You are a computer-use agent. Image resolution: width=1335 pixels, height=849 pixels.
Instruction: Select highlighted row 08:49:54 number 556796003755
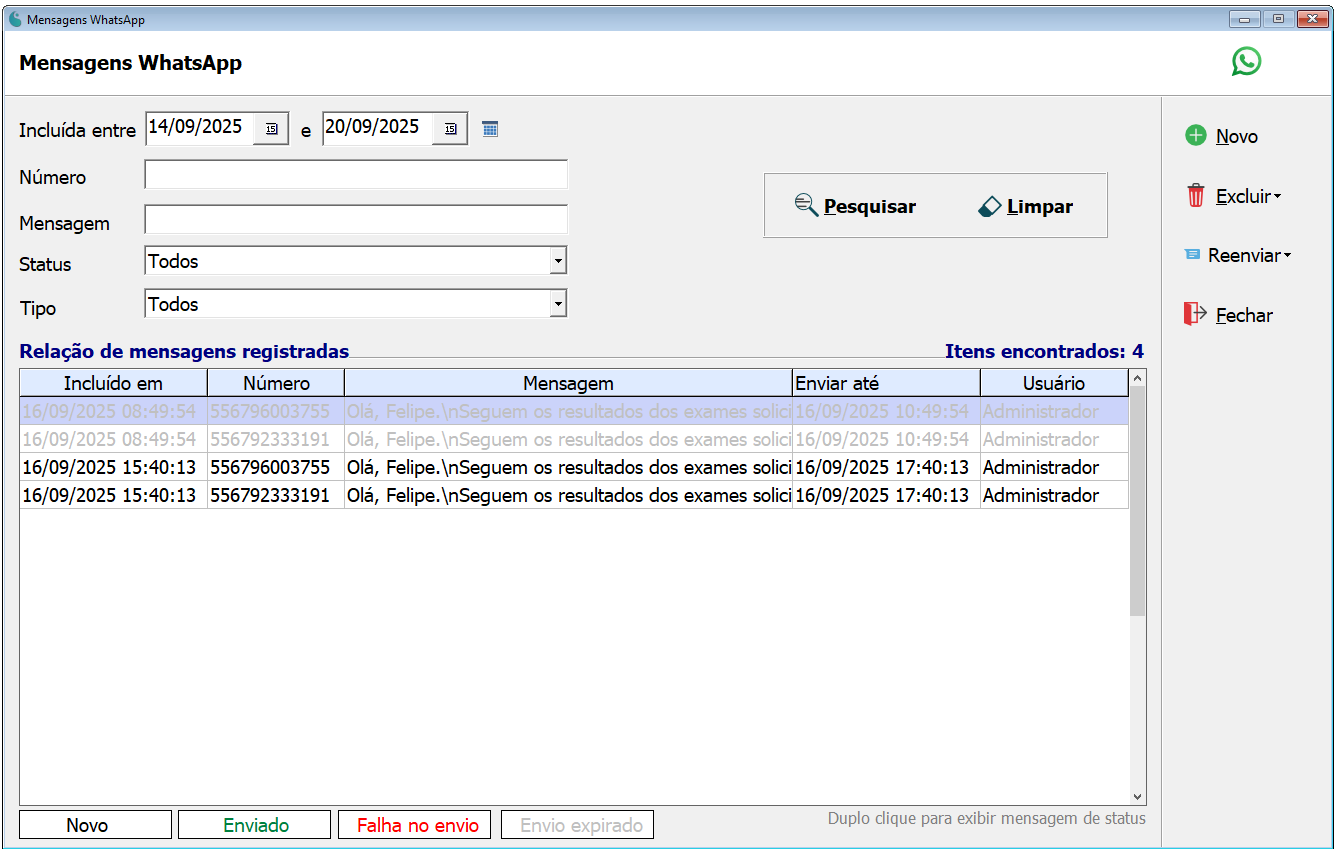(x=574, y=411)
